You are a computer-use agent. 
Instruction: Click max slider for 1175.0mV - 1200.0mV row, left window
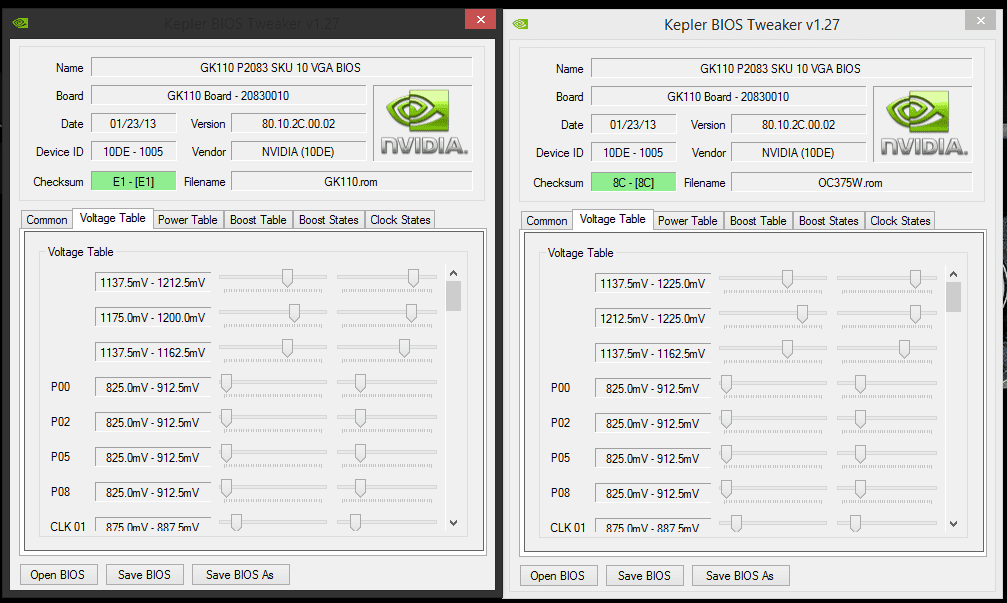point(411,313)
